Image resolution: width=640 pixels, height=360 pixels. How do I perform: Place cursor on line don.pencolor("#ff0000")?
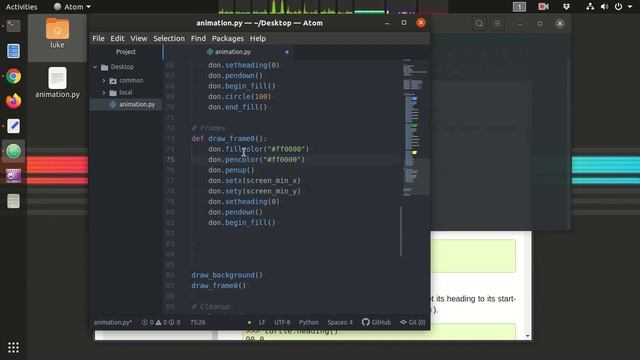tap(256, 160)
